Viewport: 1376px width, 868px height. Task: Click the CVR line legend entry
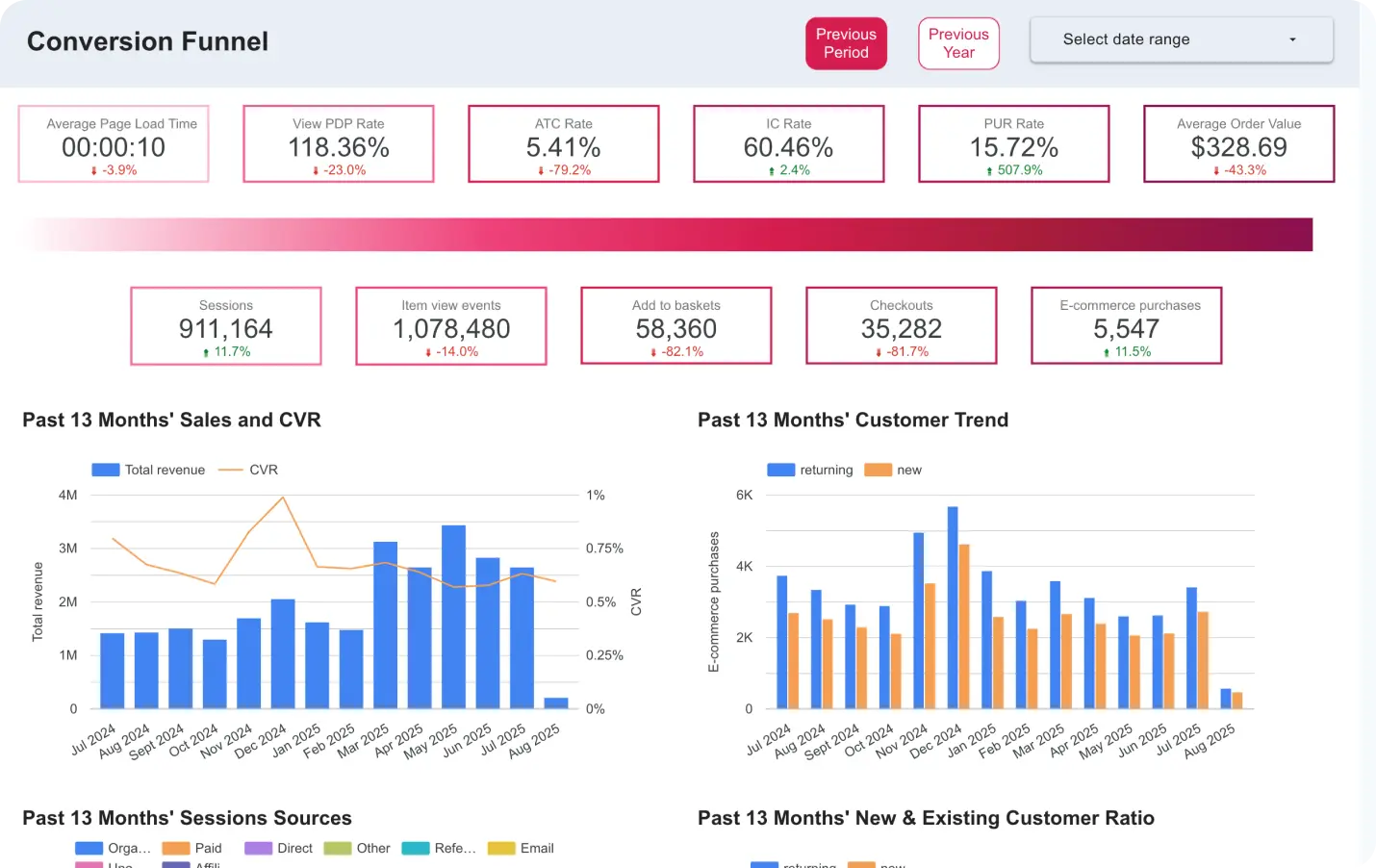click(x=248, y=469)
